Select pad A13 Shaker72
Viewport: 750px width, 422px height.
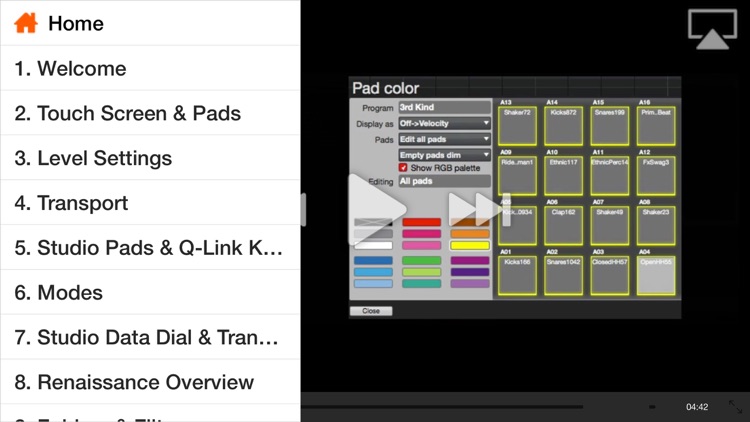(517, 126)
